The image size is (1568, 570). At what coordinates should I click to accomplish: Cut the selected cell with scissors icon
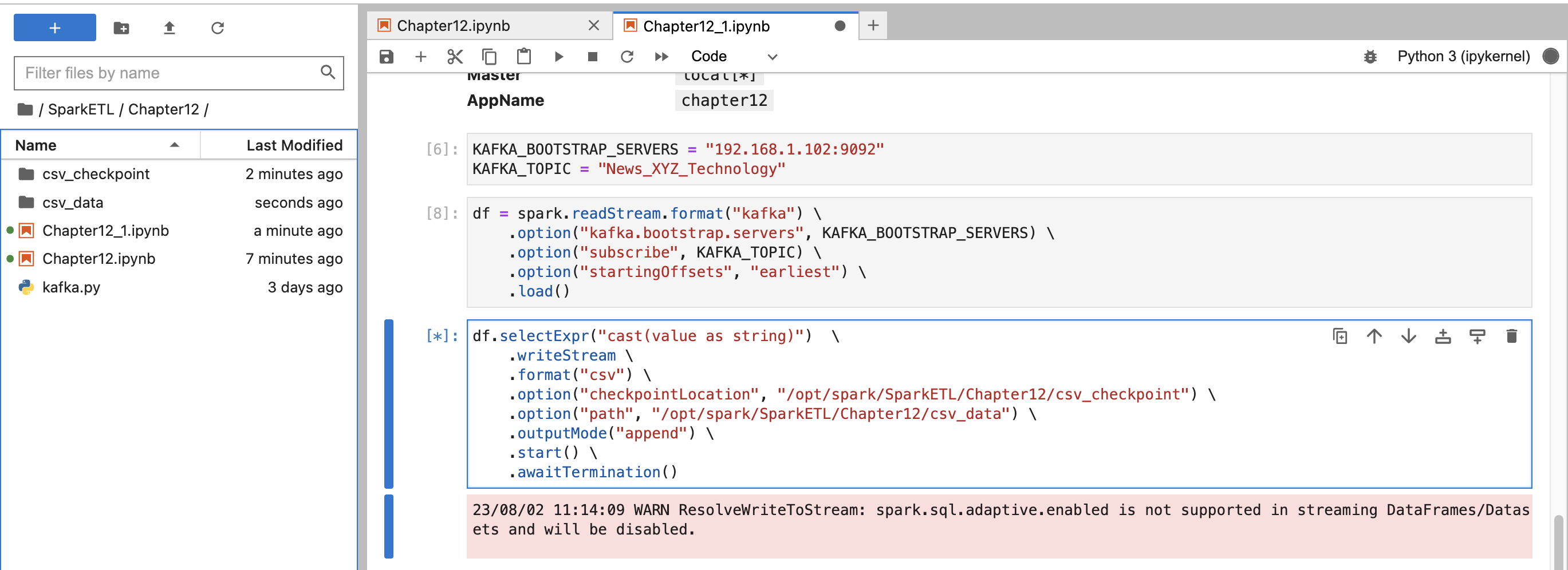[x=455, y=57]
